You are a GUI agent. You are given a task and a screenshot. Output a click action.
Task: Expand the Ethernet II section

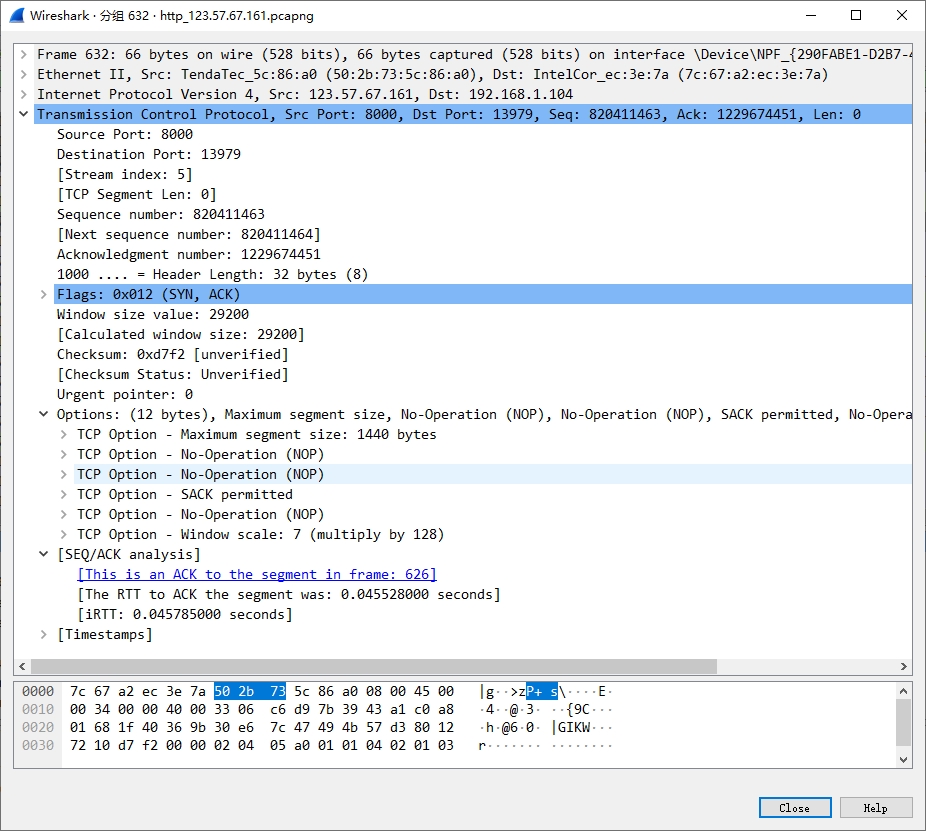tap(23, 74)
